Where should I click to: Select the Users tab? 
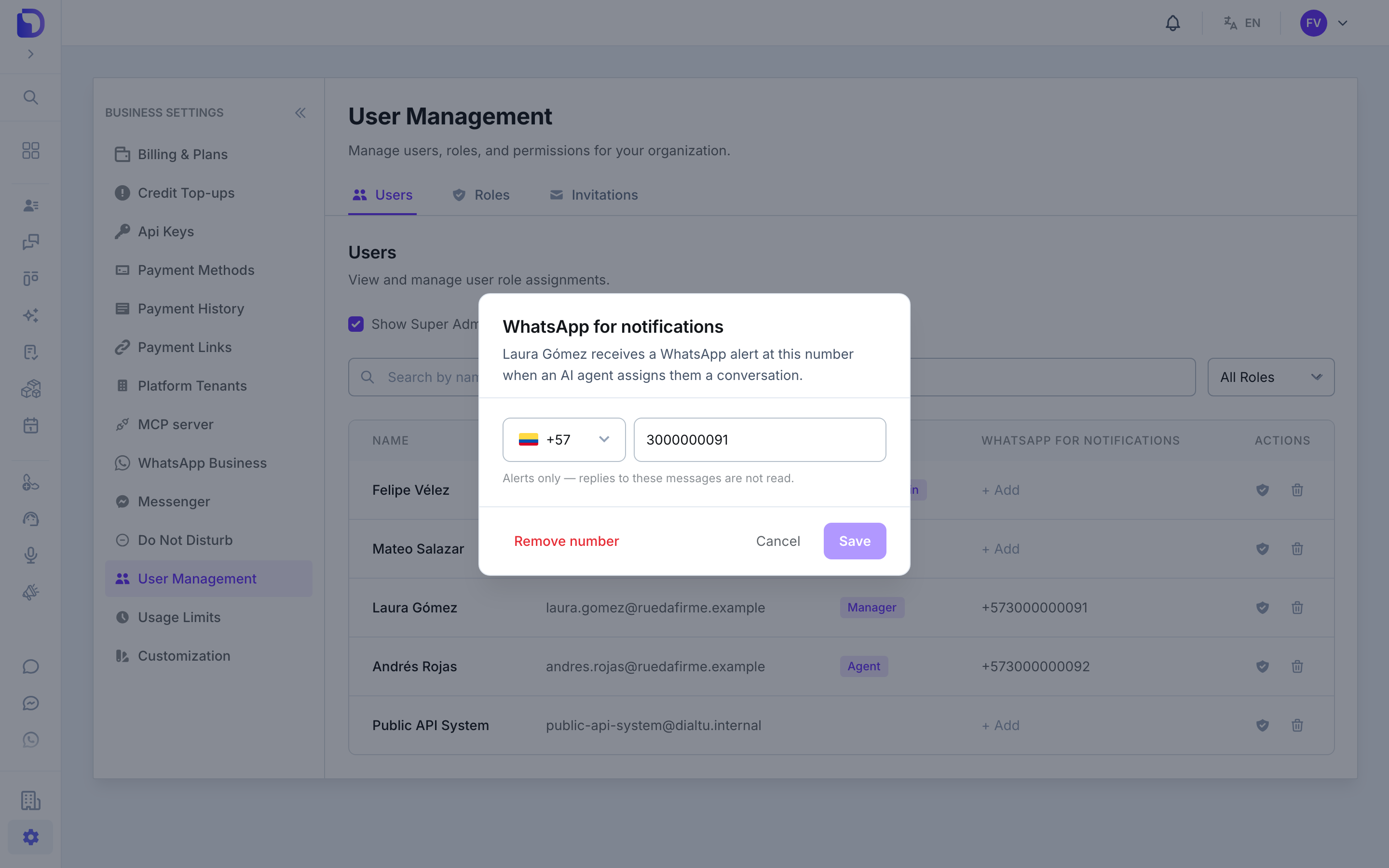(x=382, y=195)
